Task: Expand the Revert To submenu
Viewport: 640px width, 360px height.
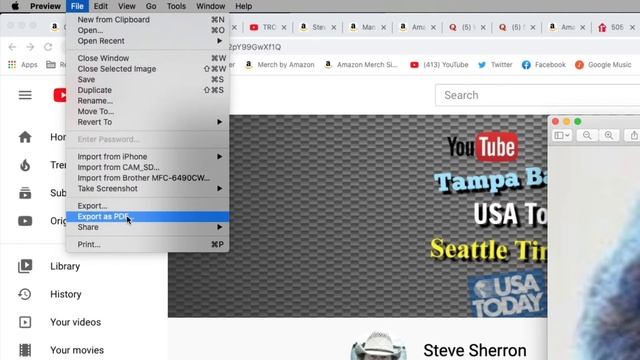Action: (x=147, y=122)
